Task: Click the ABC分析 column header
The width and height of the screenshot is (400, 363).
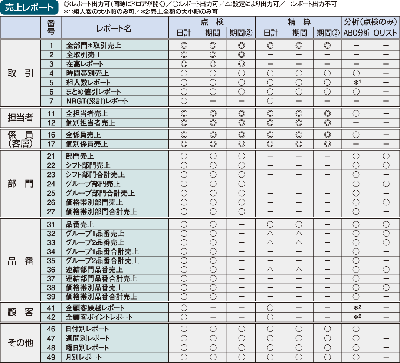Action: pos(356,33)
